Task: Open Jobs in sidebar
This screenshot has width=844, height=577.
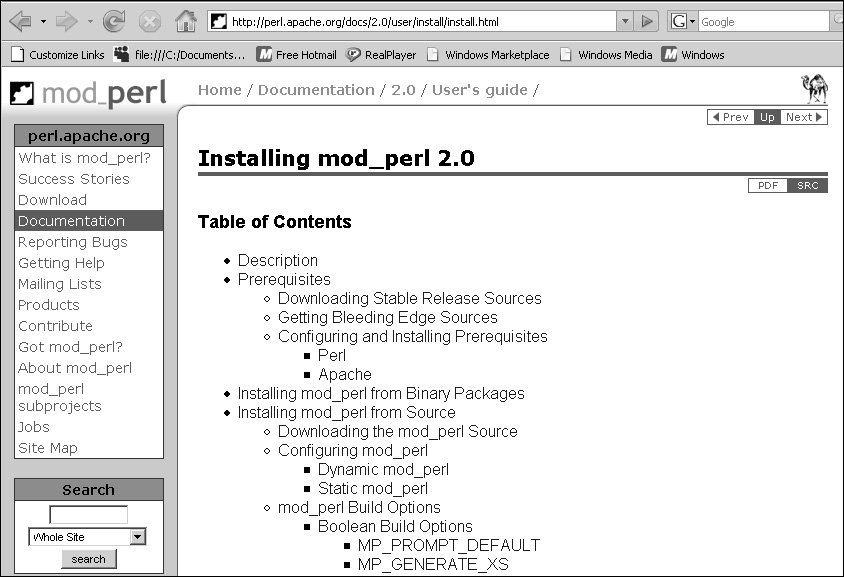Action: 33,427
